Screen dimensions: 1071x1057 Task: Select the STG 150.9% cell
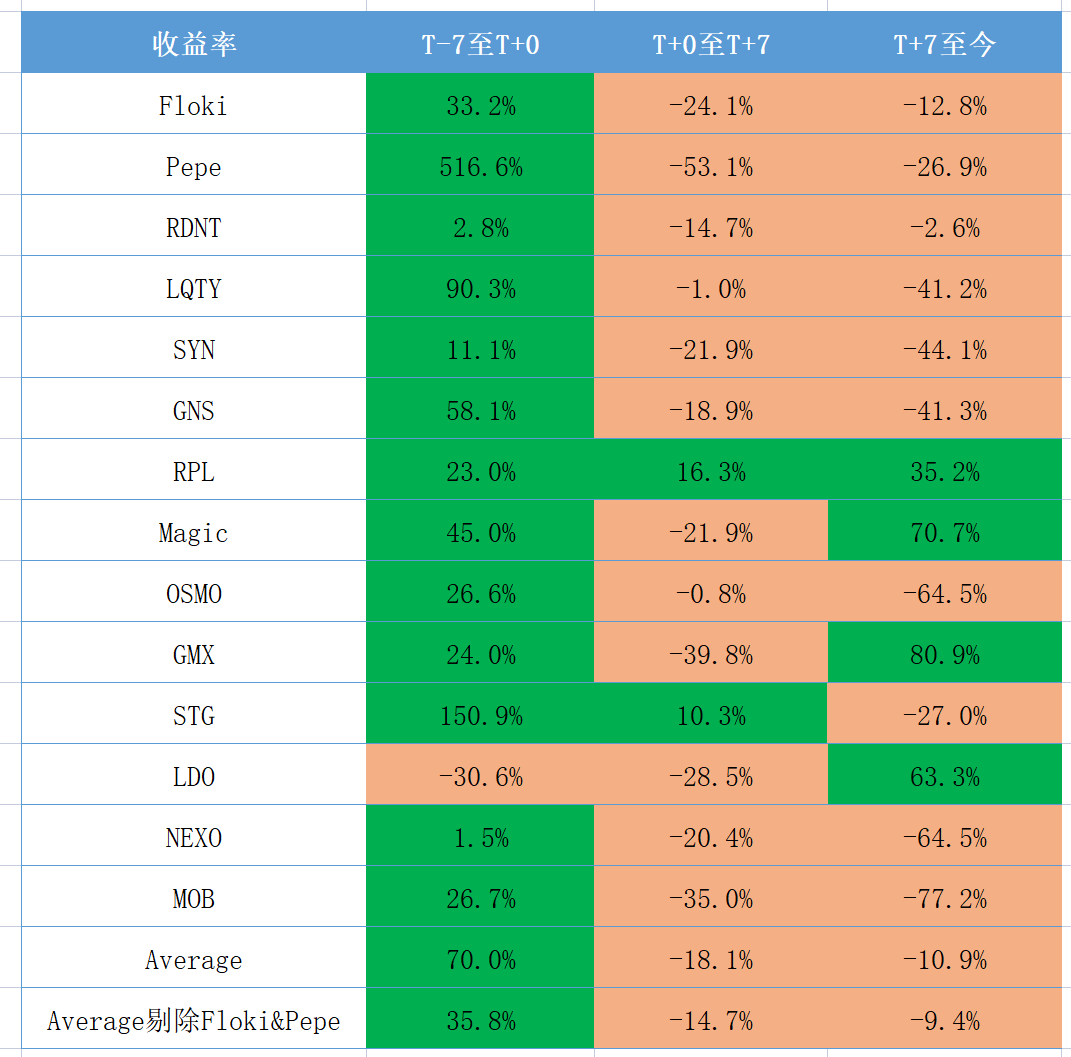[480, 716]
